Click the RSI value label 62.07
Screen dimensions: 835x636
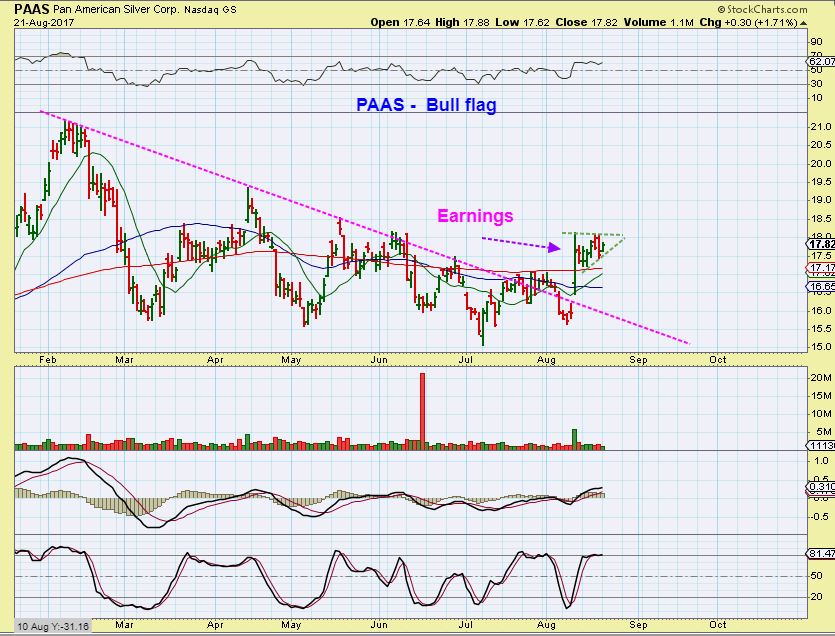(821, 62)
